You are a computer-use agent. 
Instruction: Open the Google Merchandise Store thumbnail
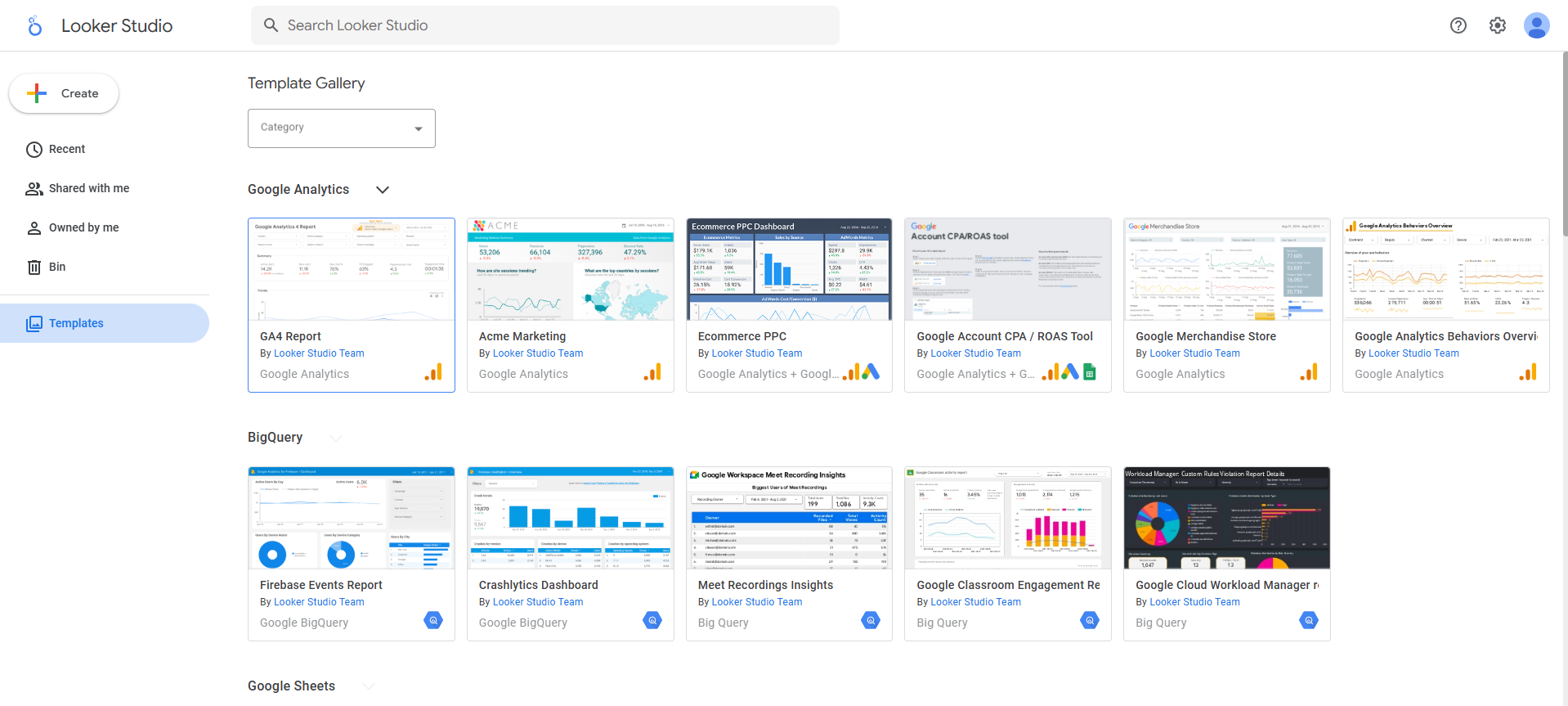click(x=1227, y=269)
